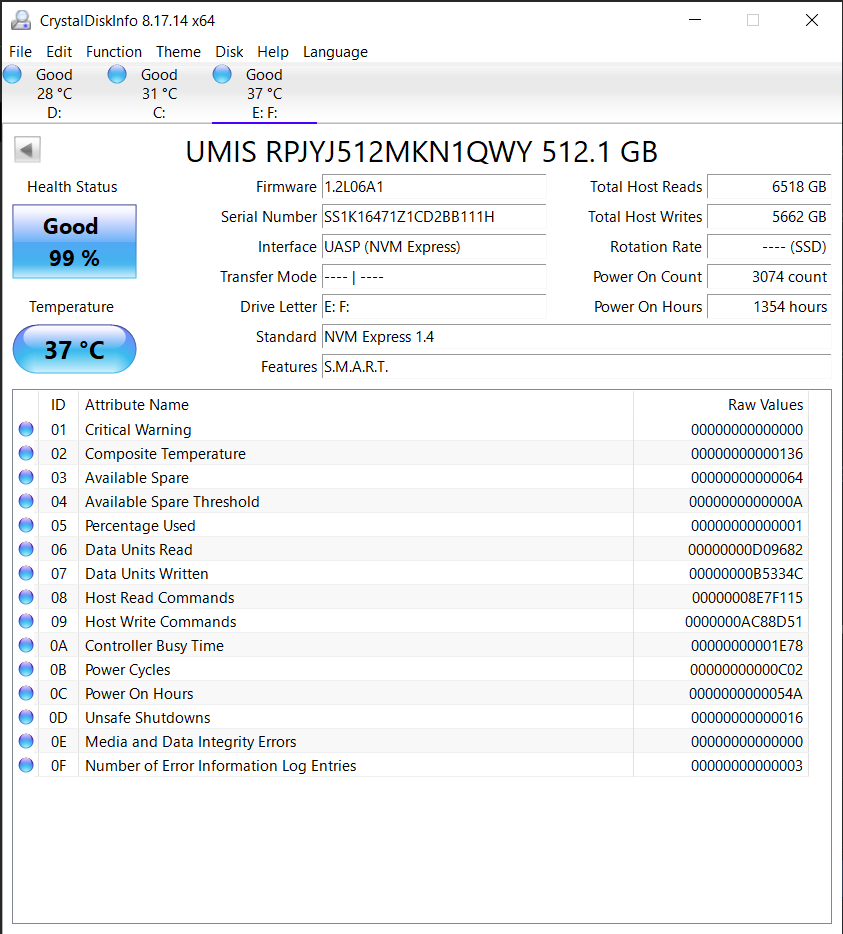
Task: Open the Language menu
Action: [x=335, y=52]
